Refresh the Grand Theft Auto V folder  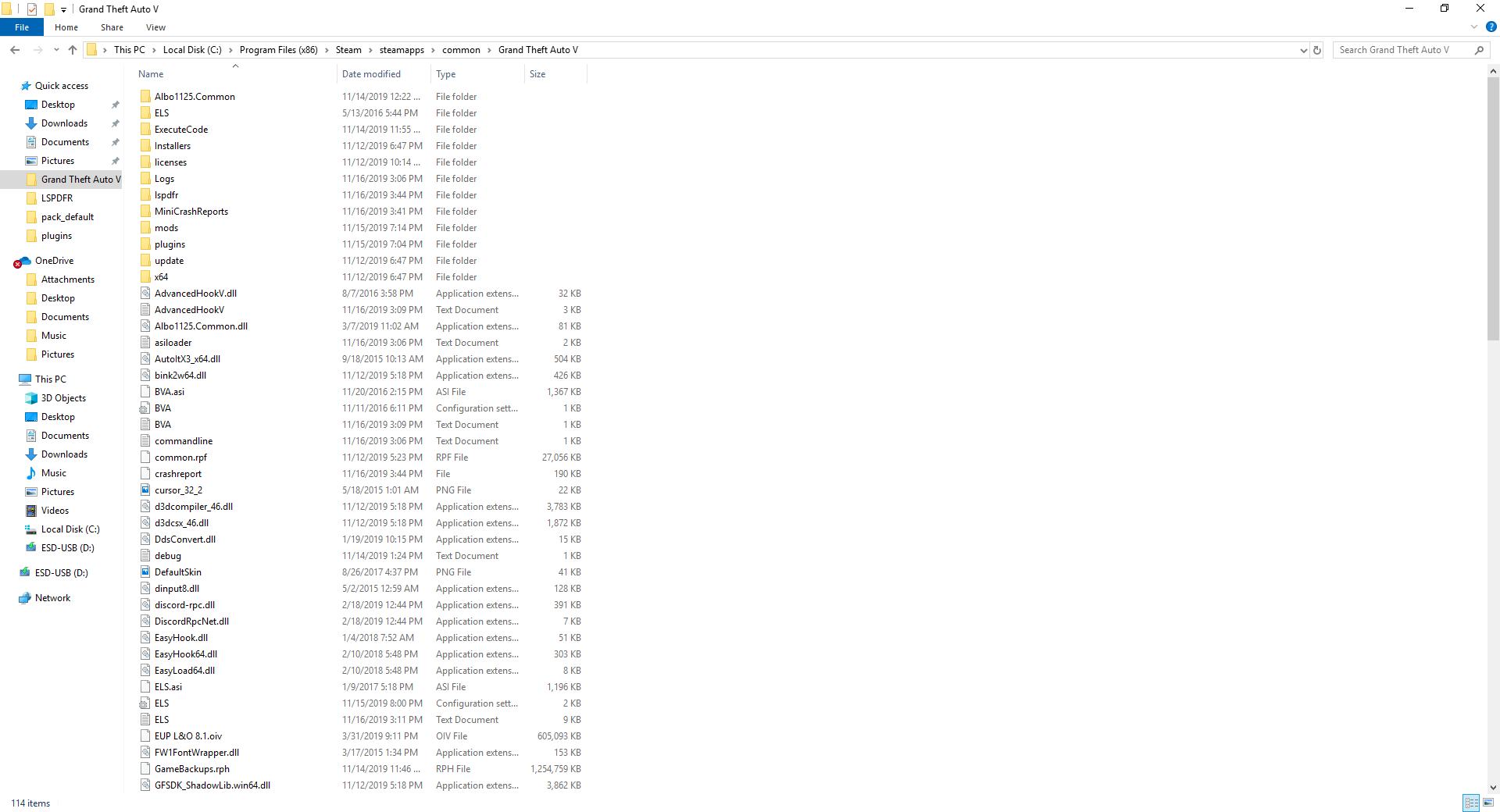coord(1317,50)
